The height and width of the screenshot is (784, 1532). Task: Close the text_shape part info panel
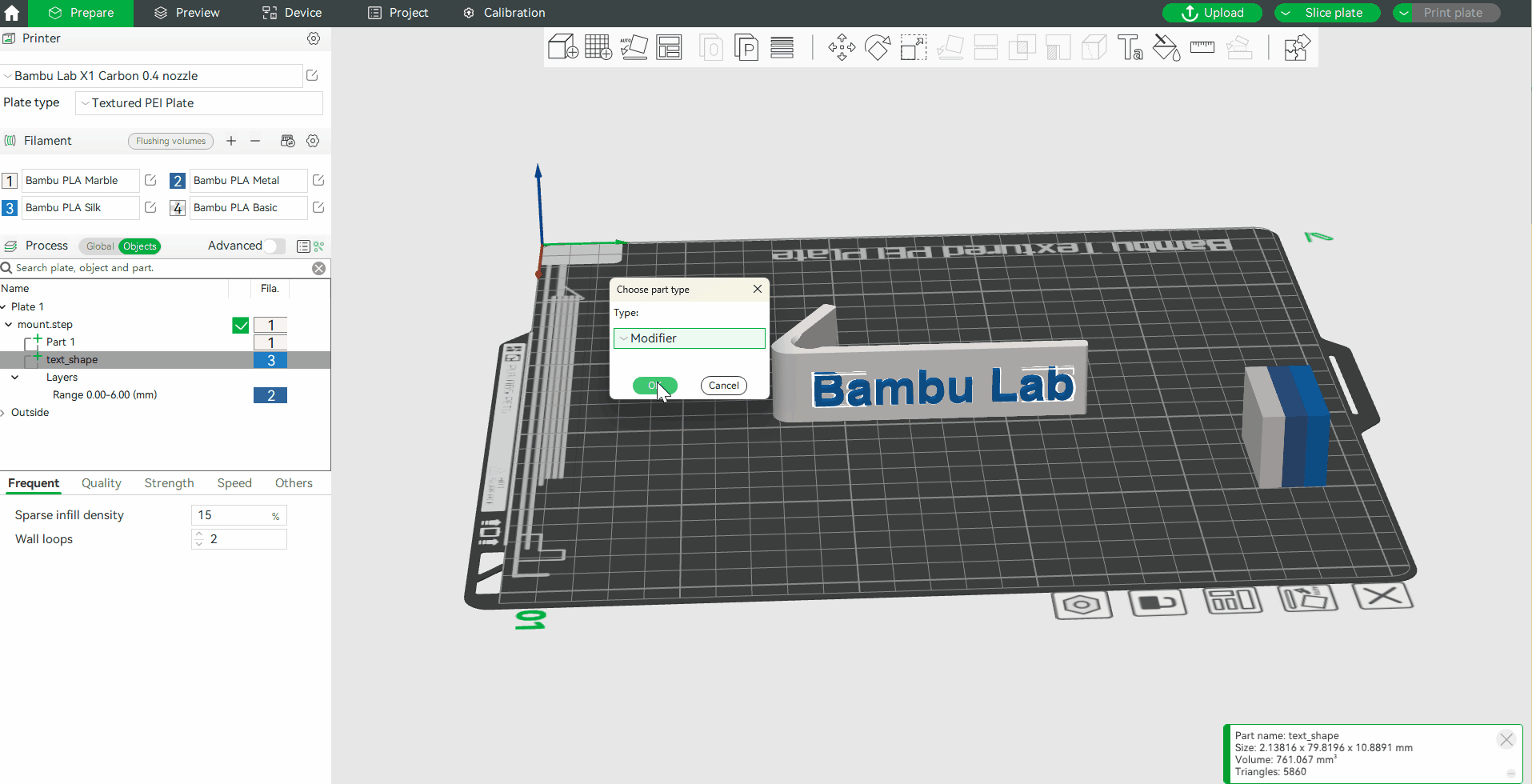[x=1506, y=739]
